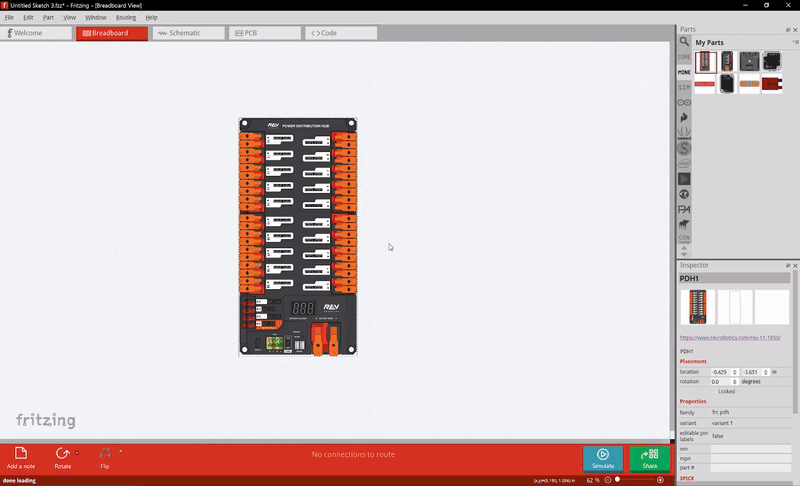800x486 pixels.
Task: Switch to the Schematic tab
Action: point(188,33)
